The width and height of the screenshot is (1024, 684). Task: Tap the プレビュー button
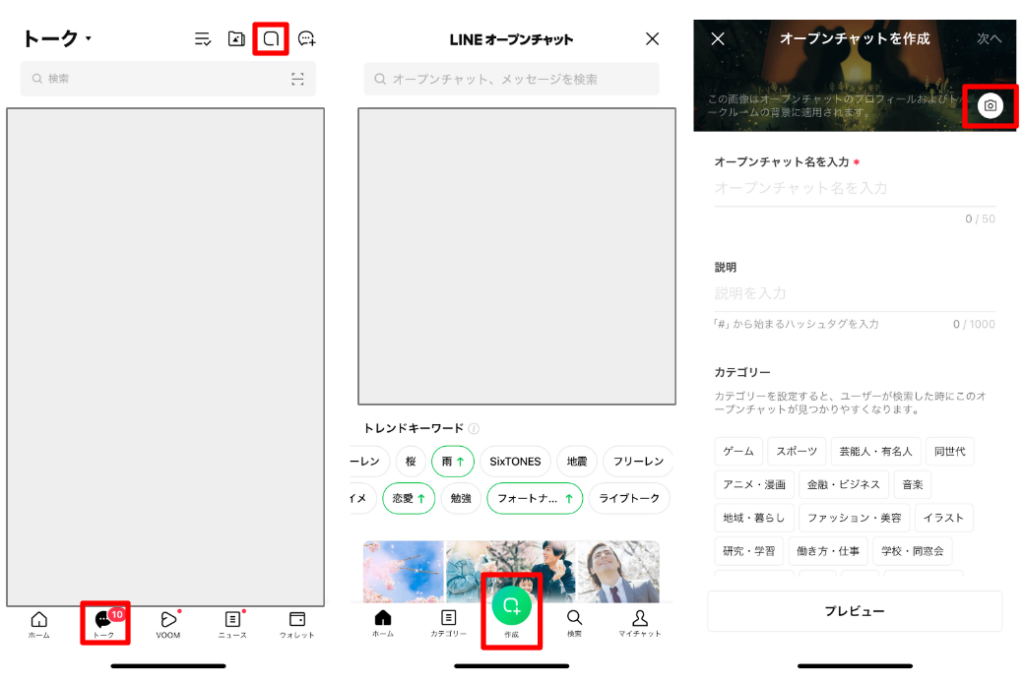coord(854,611)
